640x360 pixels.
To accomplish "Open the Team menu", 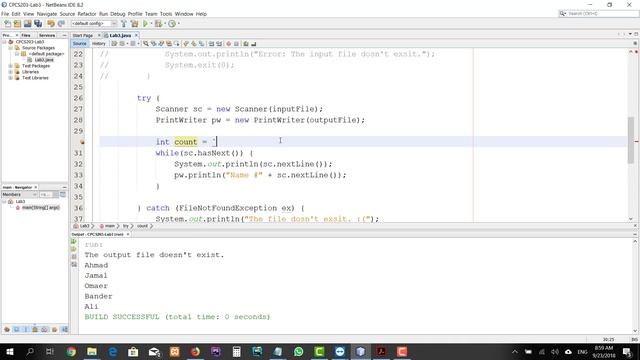I will tap(151, 14).
